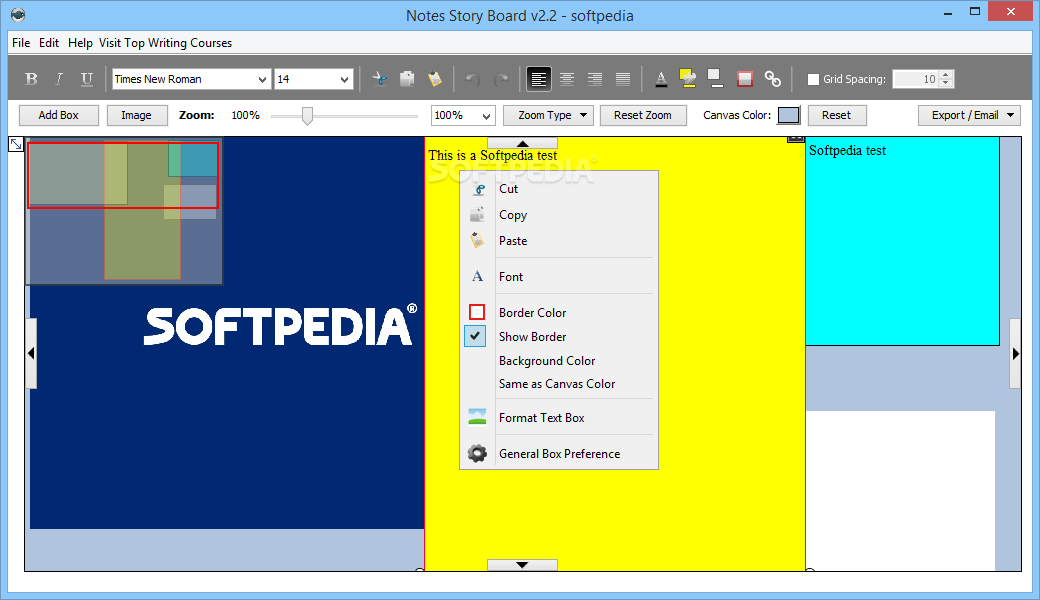Click the application icon in title bar
The width and height of the screenshot is (1040, 600).
coord(19,15)
